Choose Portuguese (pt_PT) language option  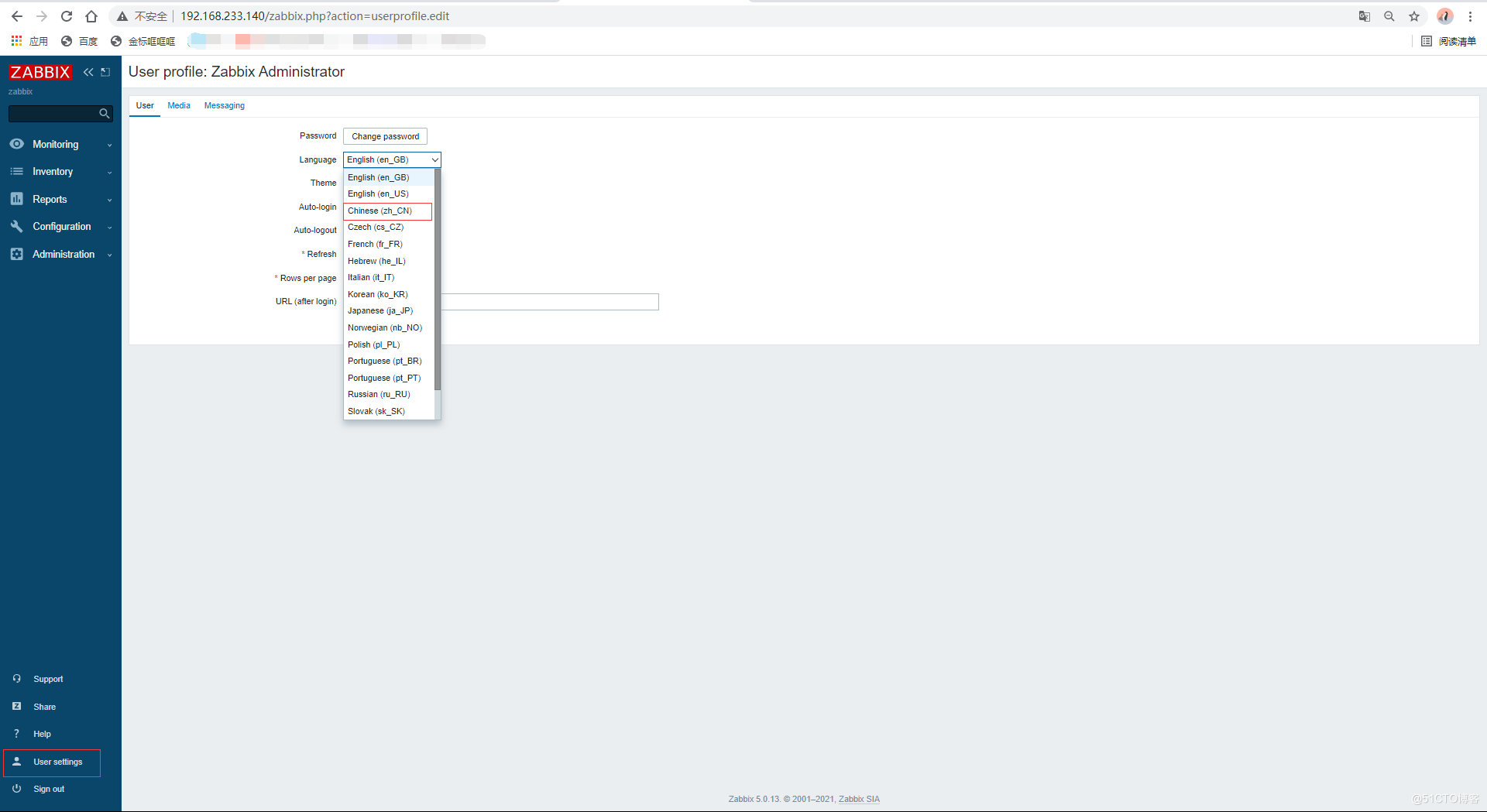[389, 378]
